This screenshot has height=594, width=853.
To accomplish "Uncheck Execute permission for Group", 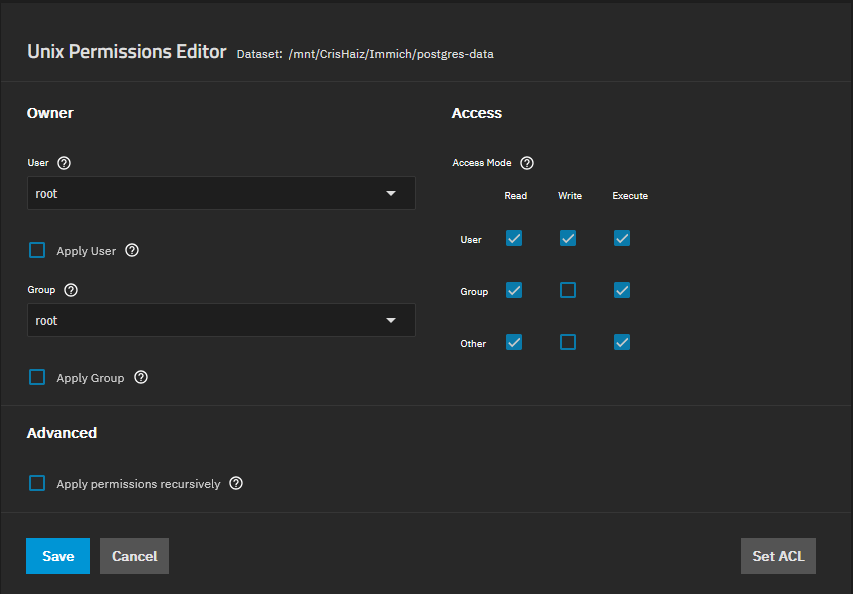I will [x=622, y=290].
